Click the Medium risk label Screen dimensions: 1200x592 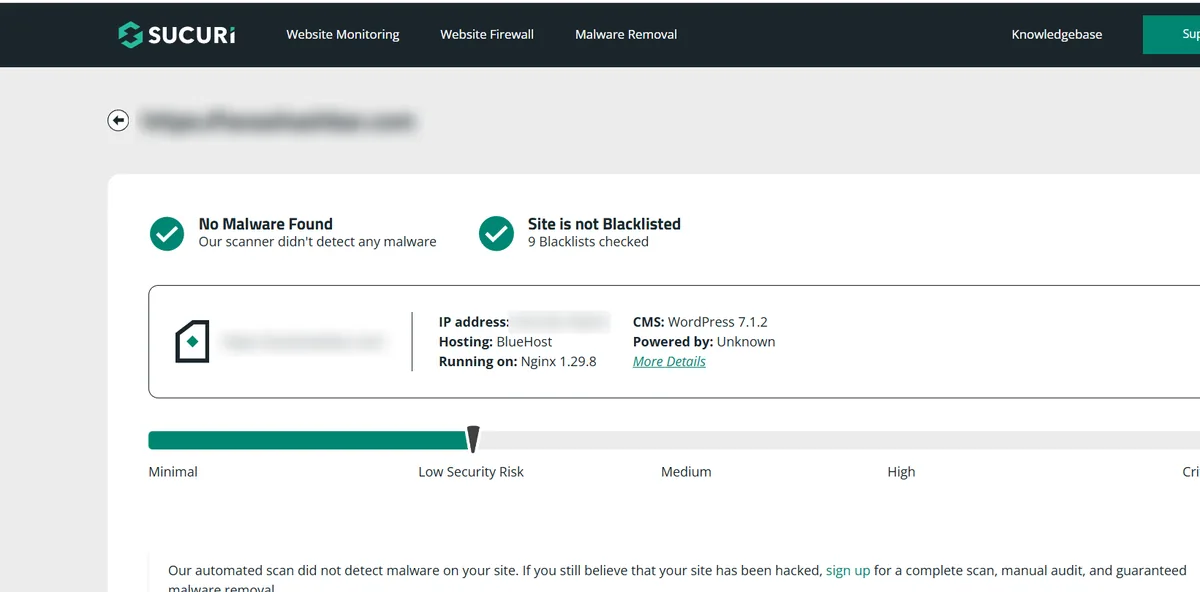(x=686, y=471)
